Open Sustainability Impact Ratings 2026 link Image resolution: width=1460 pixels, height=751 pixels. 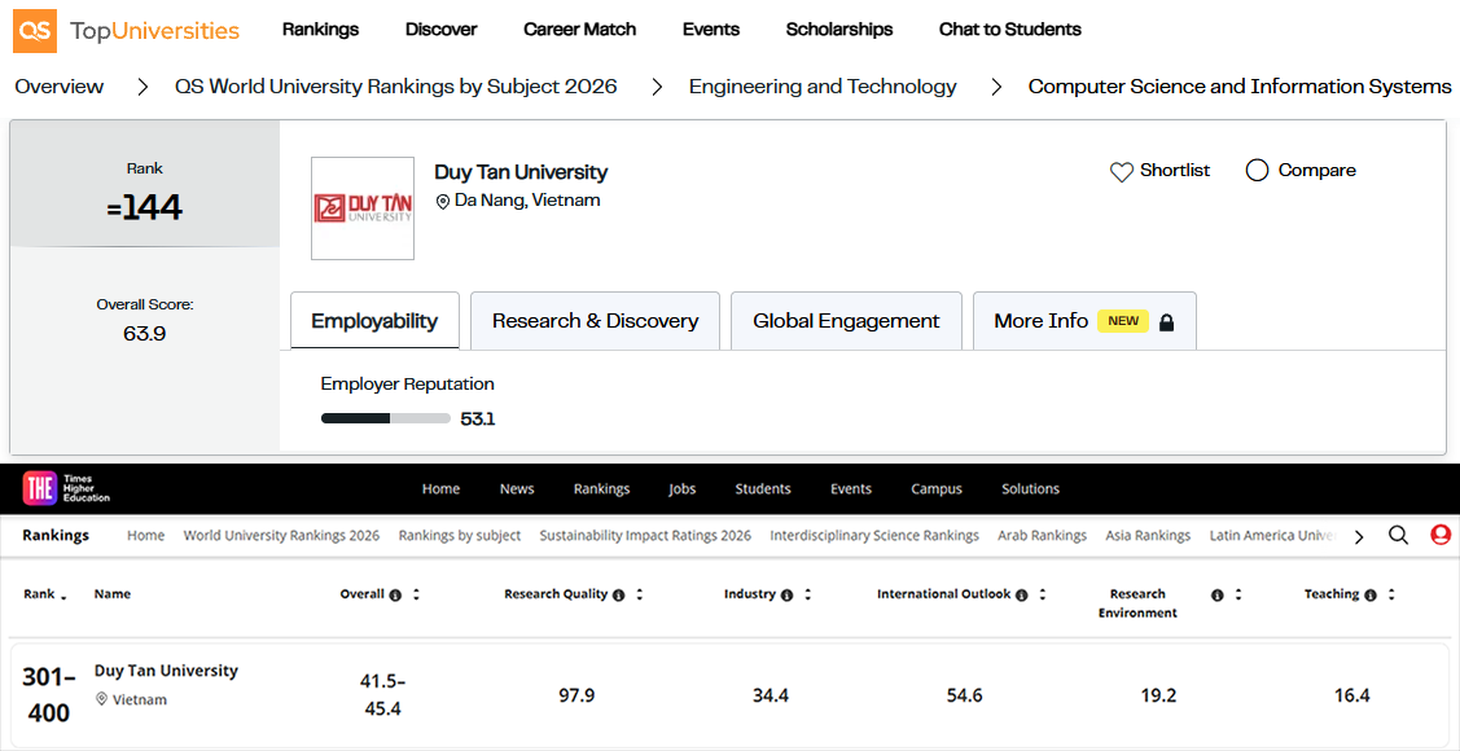coord(645,536)
